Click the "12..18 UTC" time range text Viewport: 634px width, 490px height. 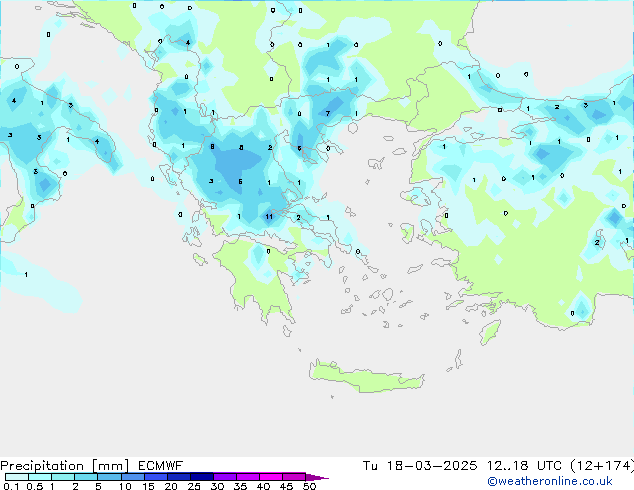524,466
